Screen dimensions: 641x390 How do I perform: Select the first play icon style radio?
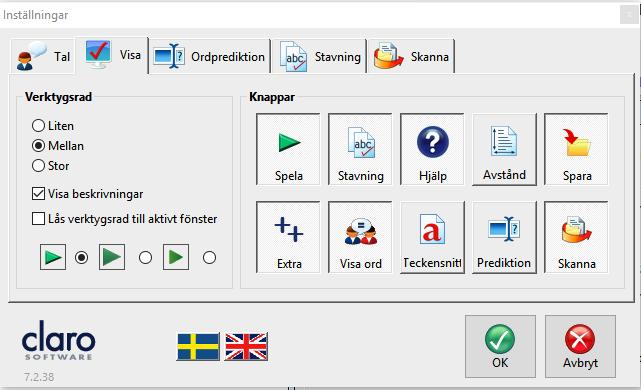pos(82,258)
